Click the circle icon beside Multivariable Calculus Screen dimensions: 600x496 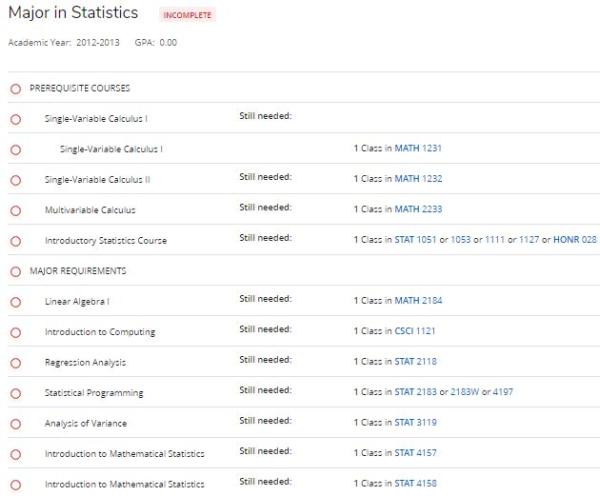point(15,210)
